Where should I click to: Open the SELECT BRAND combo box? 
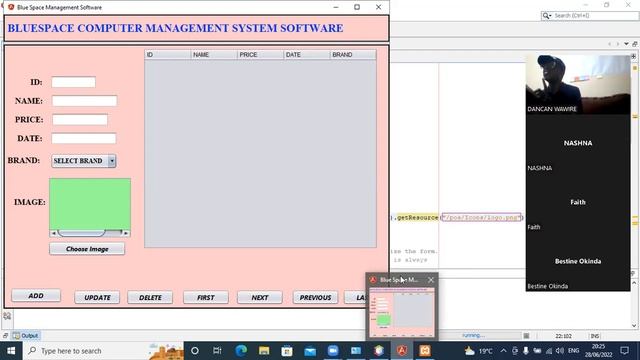[x=84, y=161]
